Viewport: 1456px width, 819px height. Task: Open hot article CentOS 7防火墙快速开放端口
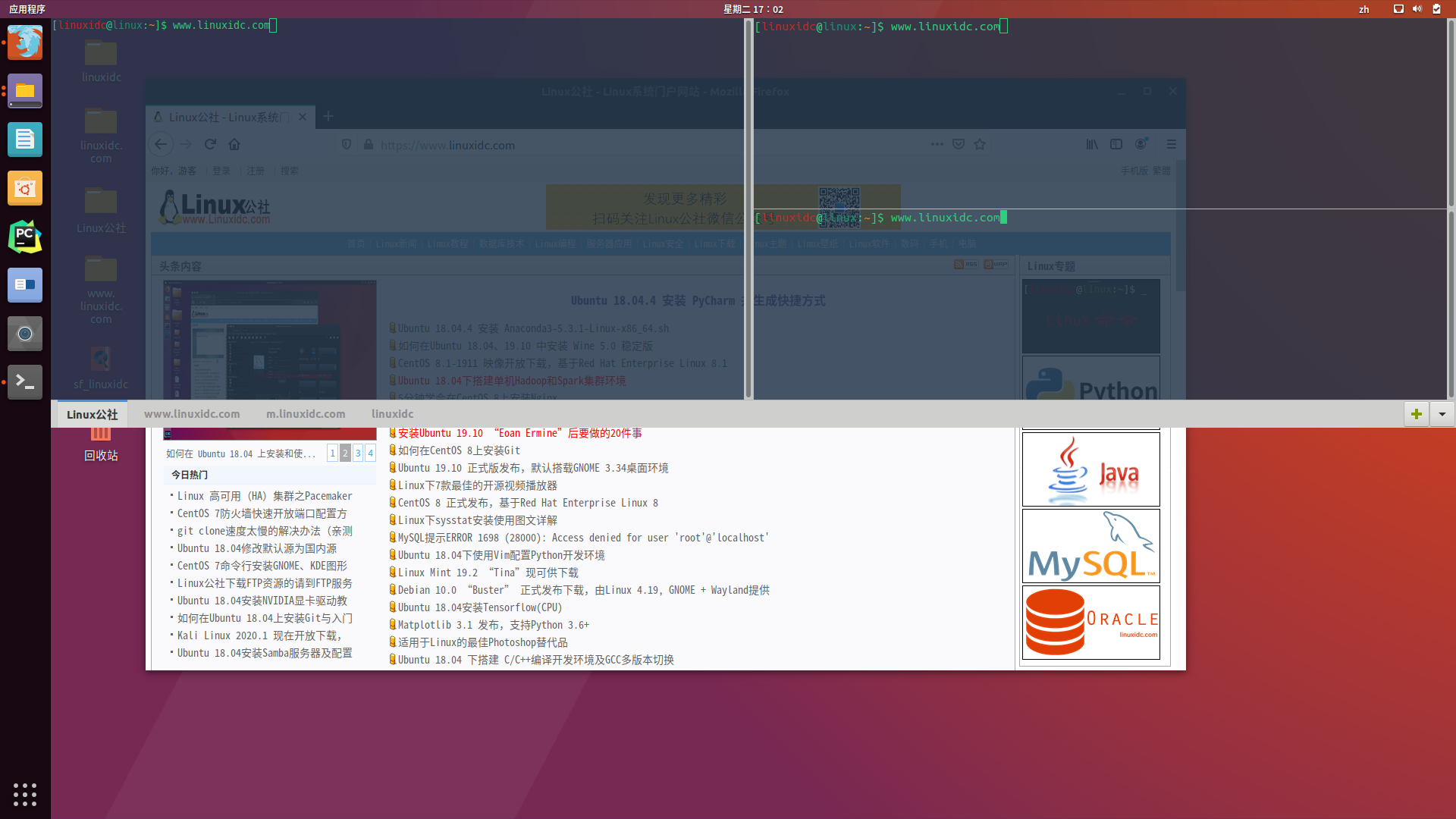tap(262, 513)
